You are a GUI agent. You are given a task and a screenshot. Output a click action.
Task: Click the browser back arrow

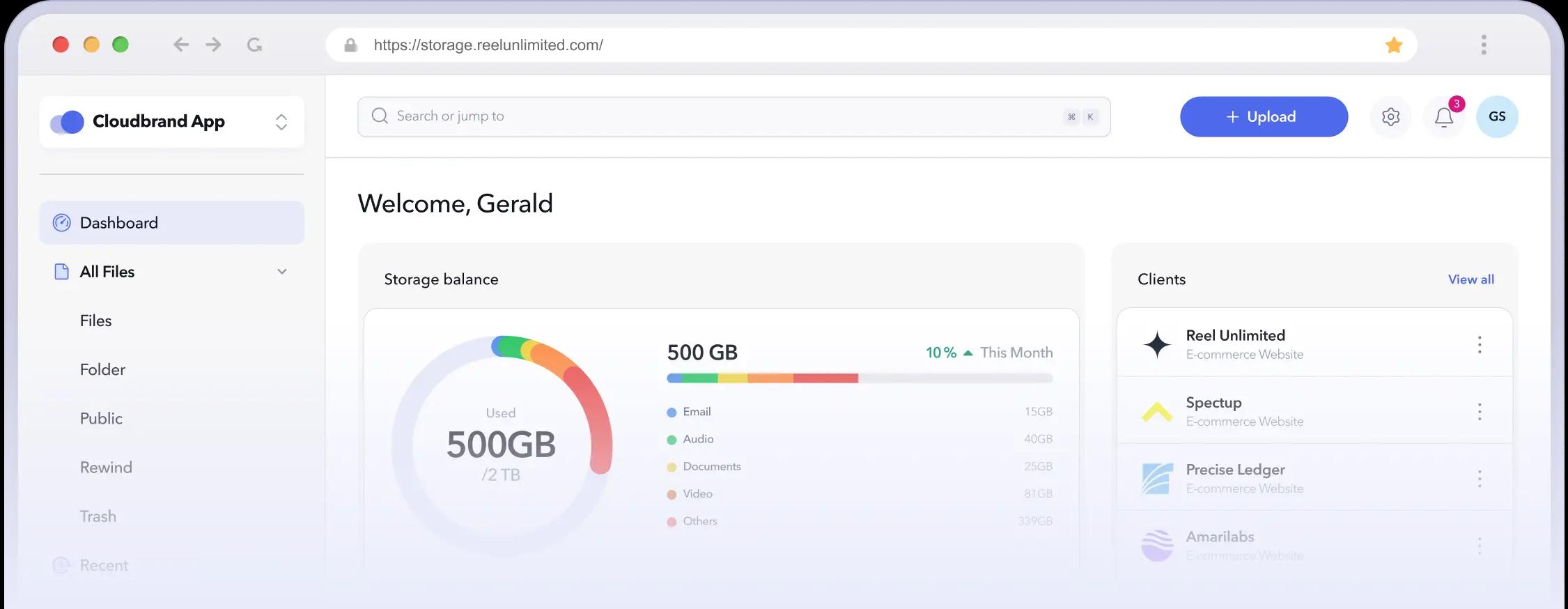click(181, 45)
